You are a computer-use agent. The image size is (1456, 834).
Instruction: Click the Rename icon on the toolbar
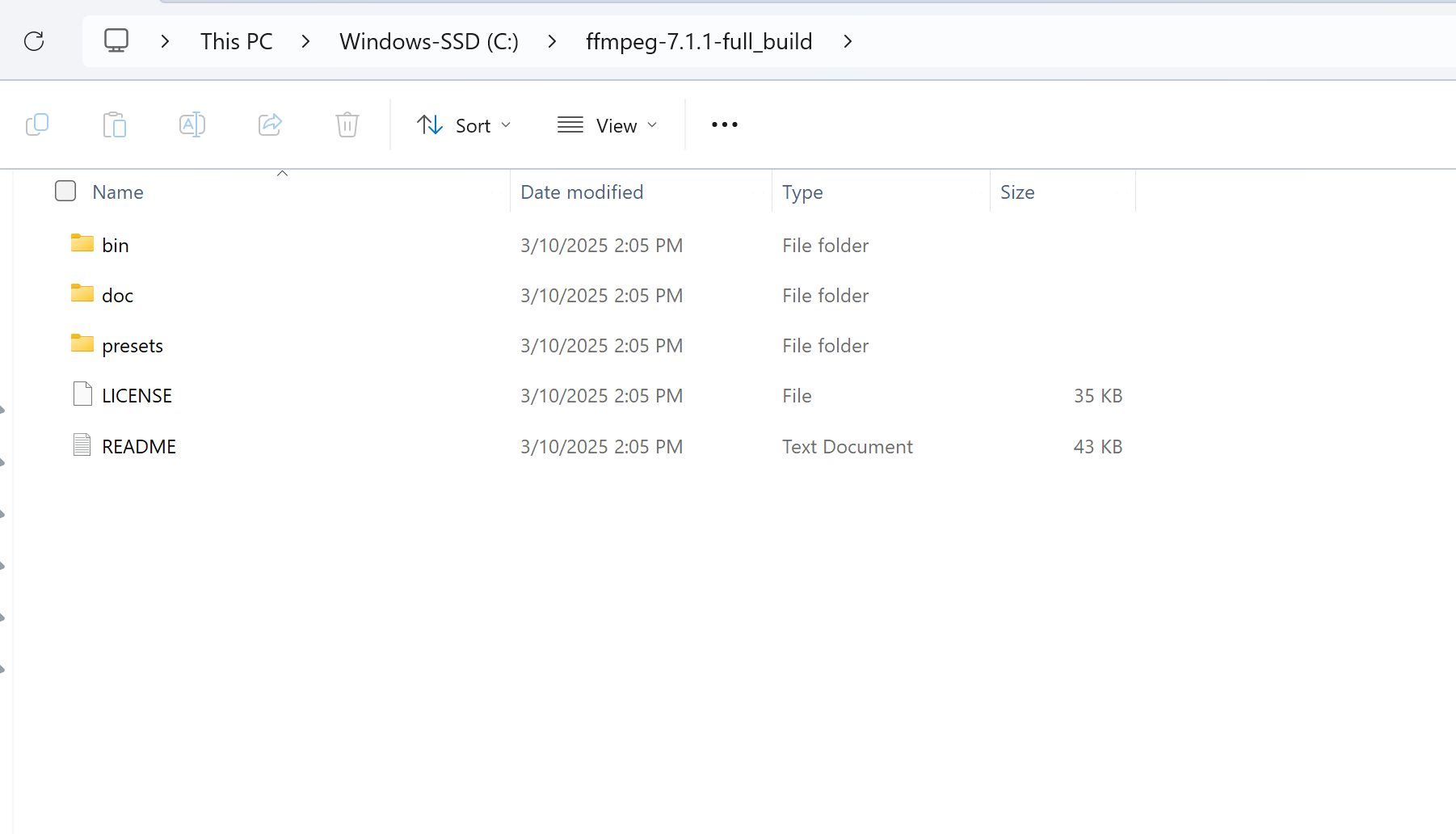point(192,124)
